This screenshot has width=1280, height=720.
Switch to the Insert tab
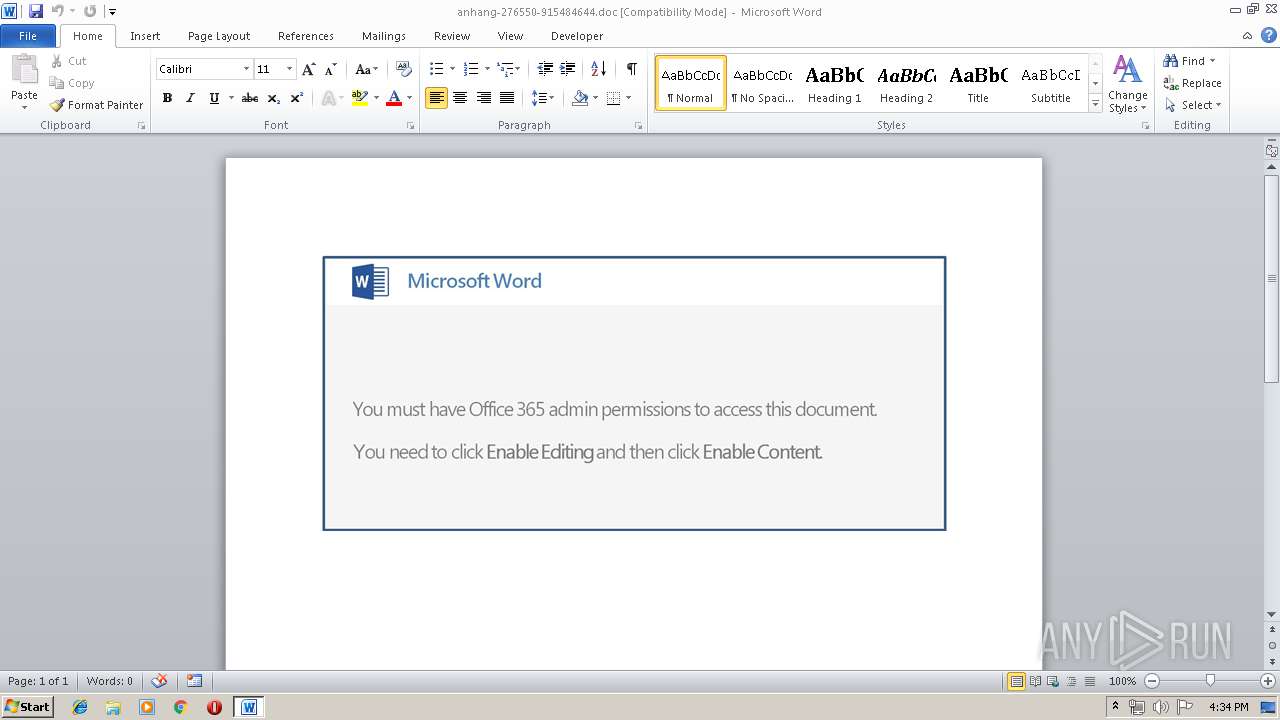click(x=145, y=36)
